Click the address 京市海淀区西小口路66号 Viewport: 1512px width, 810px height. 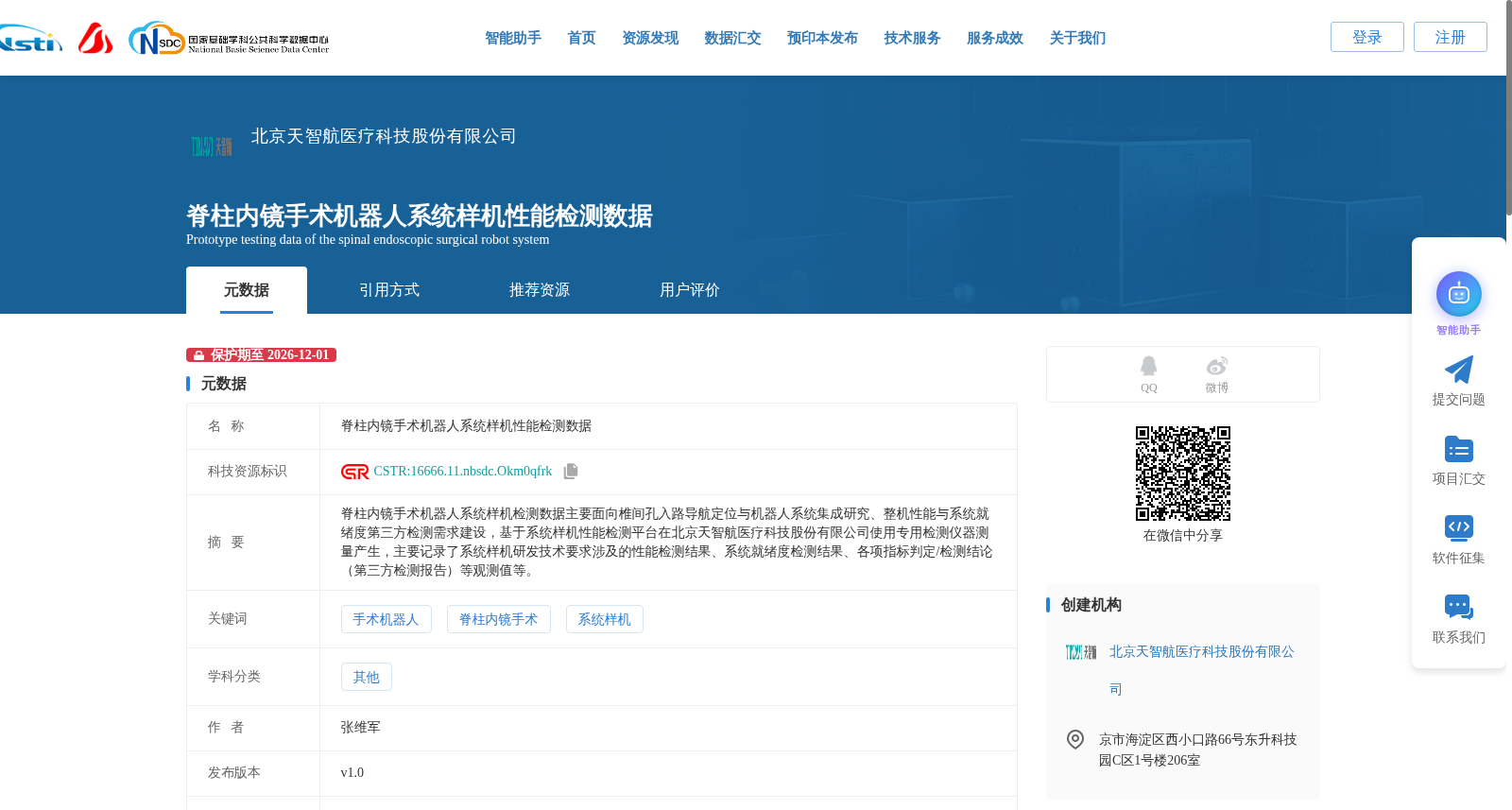(x=1198, y=750)
